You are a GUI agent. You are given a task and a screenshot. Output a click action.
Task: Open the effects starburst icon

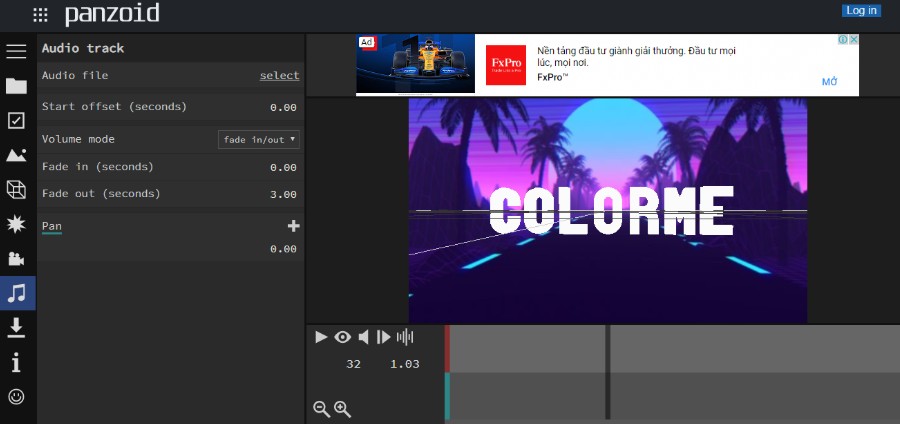(16, 224)
